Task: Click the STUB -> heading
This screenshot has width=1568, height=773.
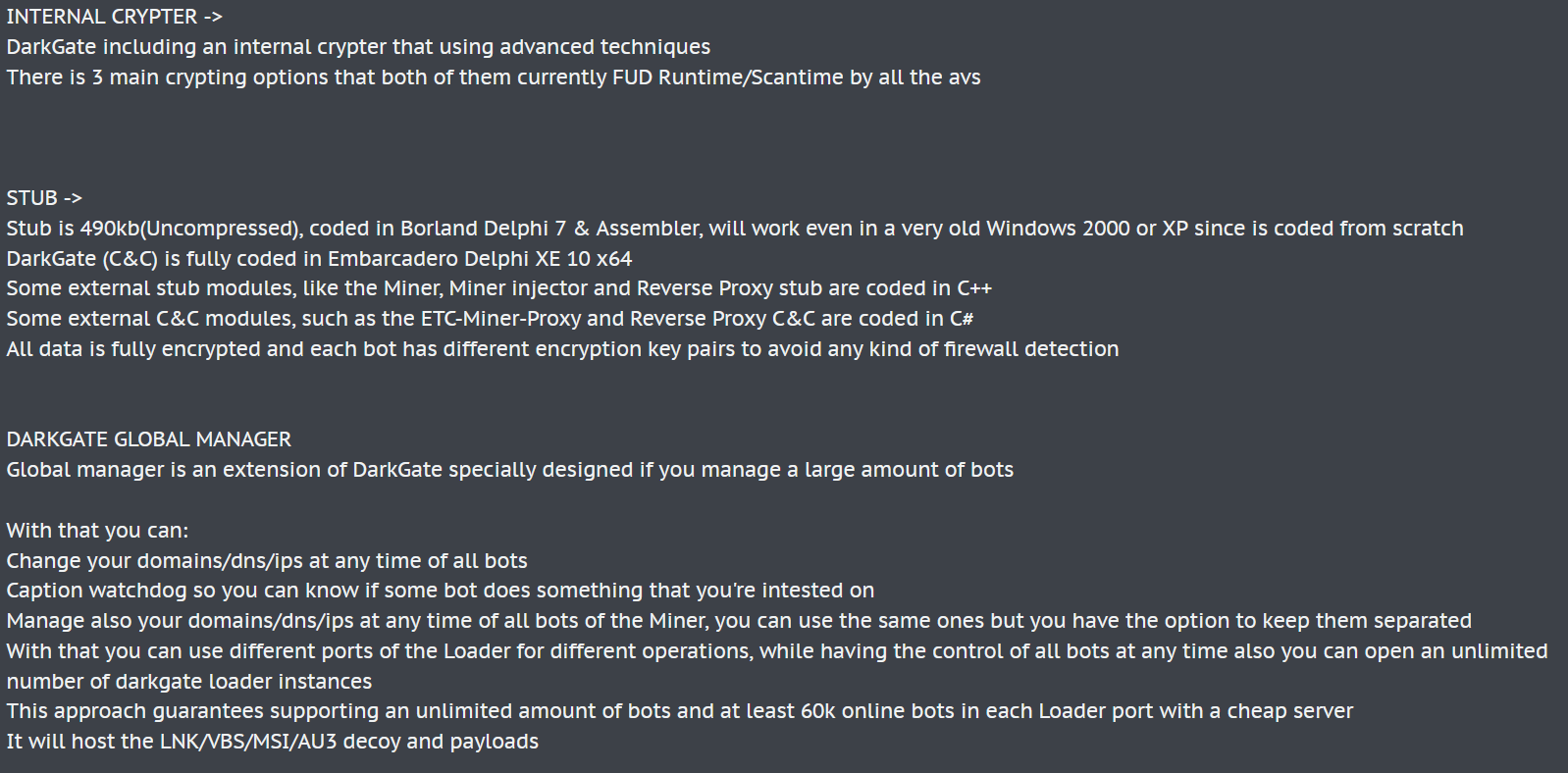Action: [44, 198]
